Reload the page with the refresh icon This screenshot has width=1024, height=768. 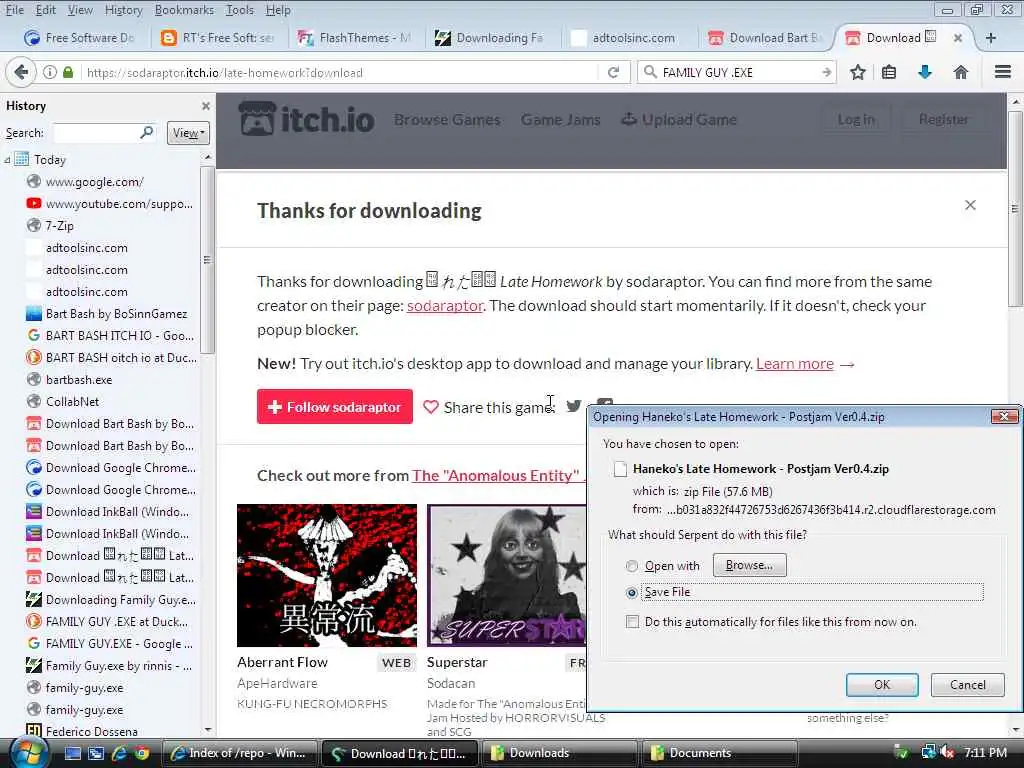(613, 72)
